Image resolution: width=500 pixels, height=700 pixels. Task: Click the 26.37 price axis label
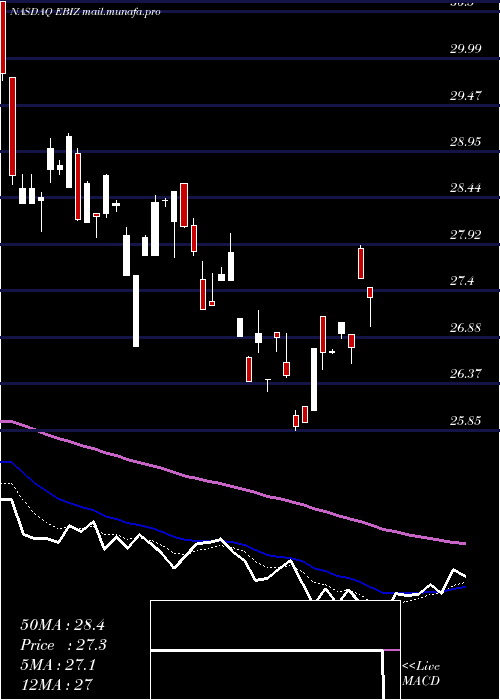click(x=466, y=374)
